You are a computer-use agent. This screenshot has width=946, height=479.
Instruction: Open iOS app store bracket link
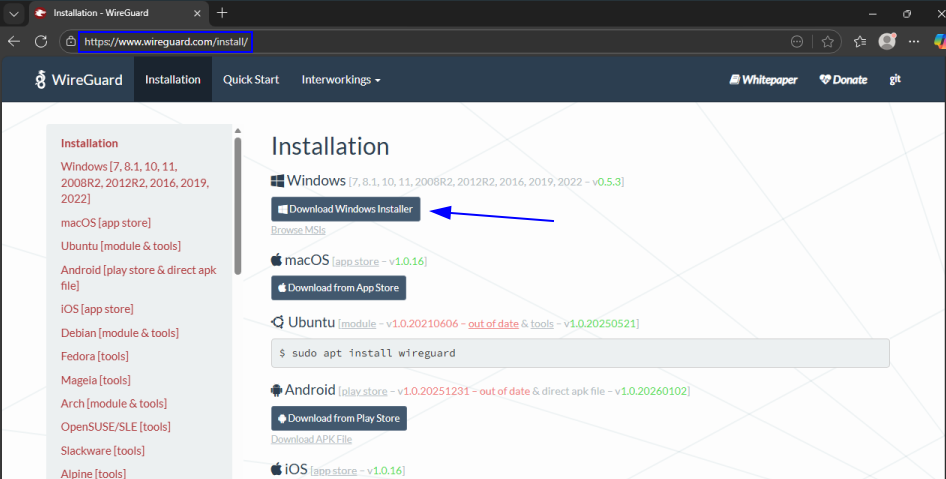[x=335, y=471]
